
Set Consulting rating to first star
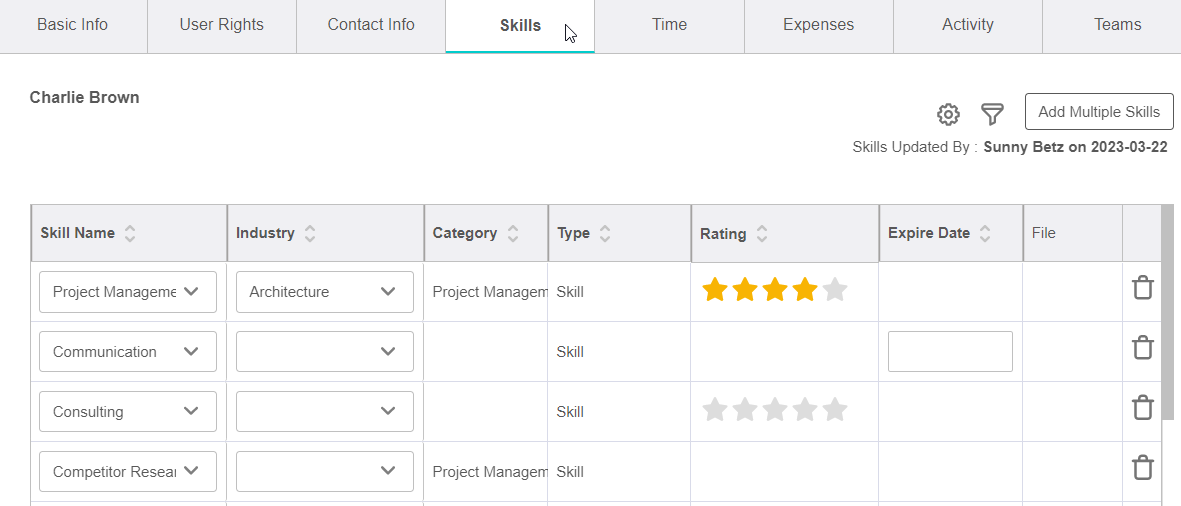pos(714,410)
